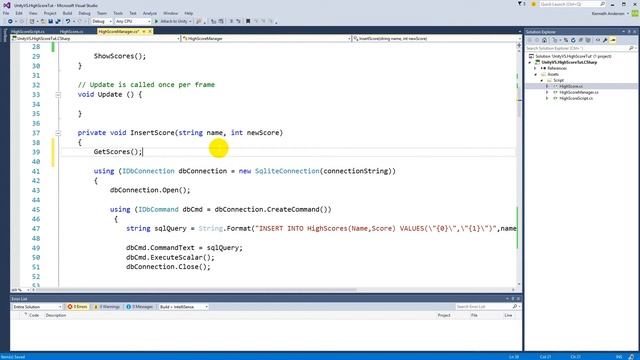Click the user account avatar icon

635,13
